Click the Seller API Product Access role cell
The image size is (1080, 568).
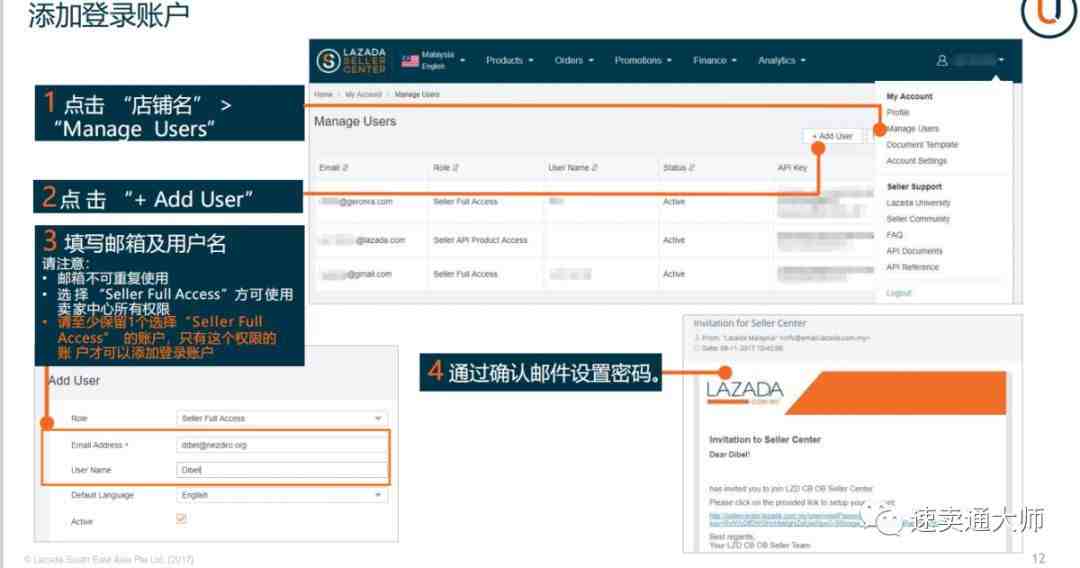click(480, 240)
